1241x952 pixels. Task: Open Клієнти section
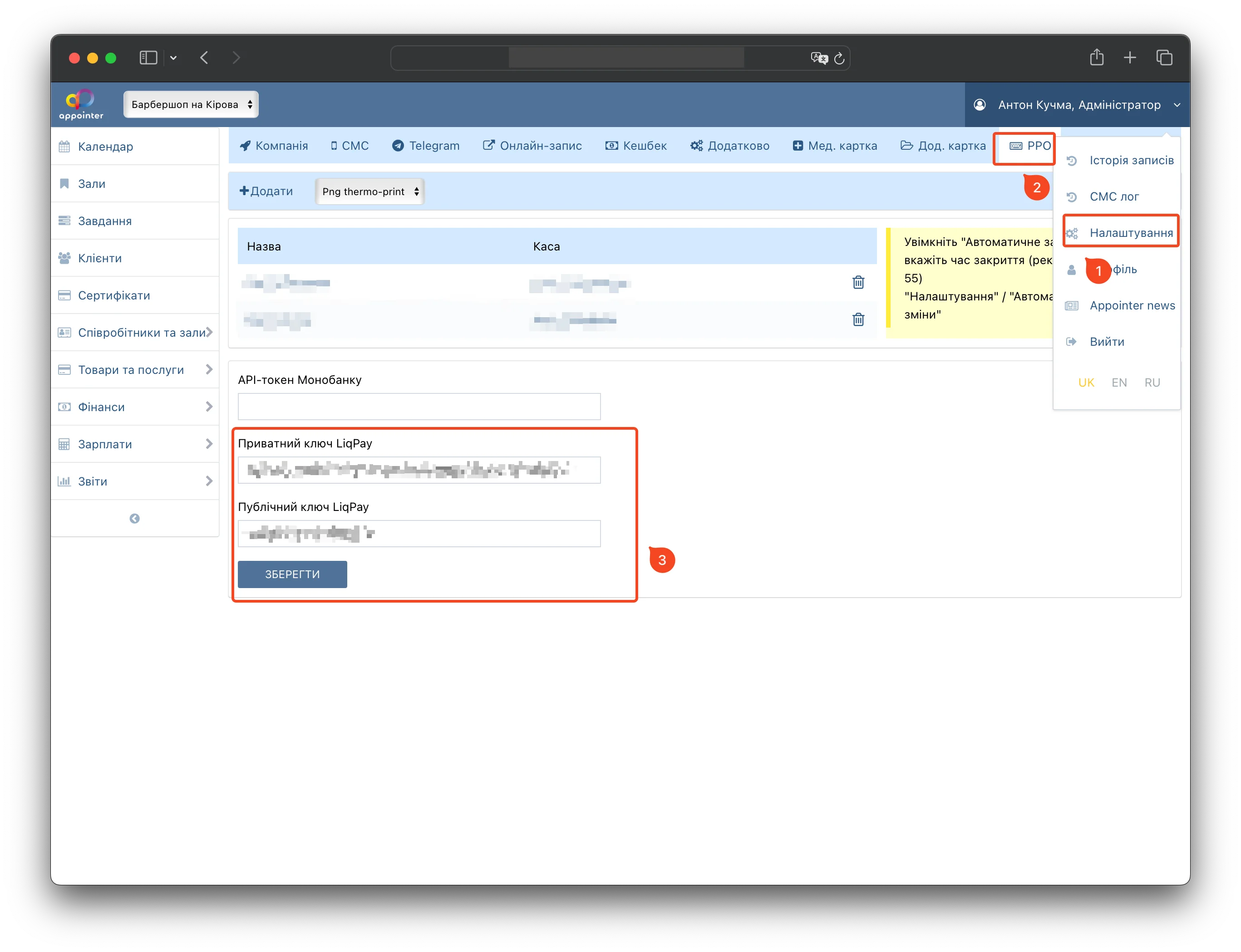(x=135, y=258)
